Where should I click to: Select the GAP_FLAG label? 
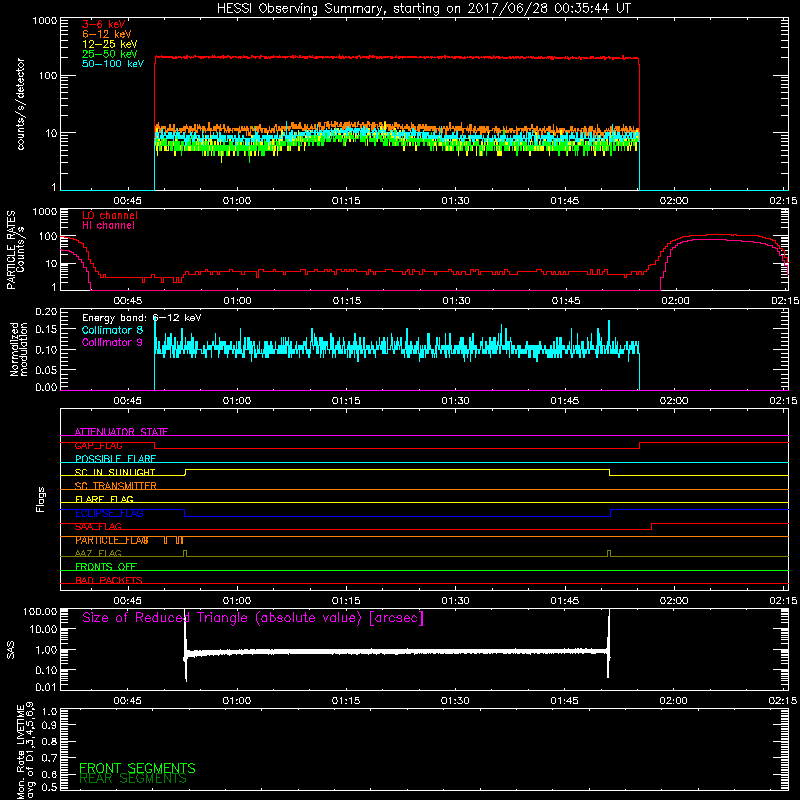pos(98,445)
